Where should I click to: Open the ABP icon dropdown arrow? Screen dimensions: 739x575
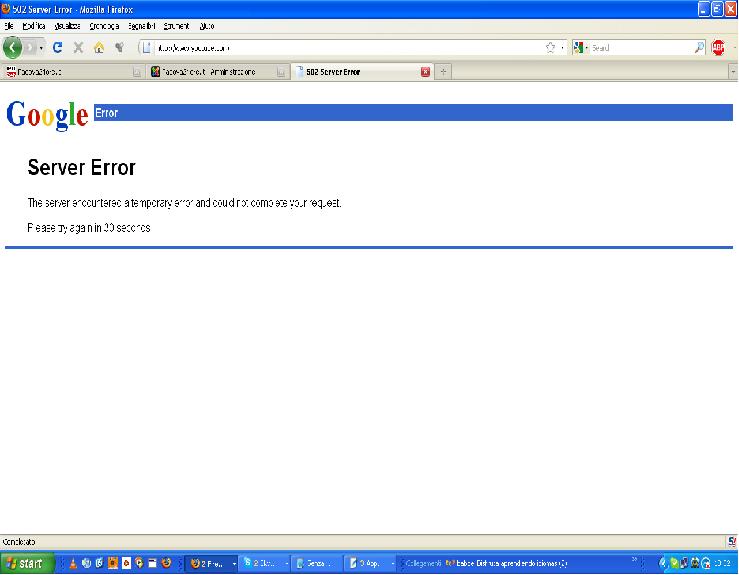point(734,48)
